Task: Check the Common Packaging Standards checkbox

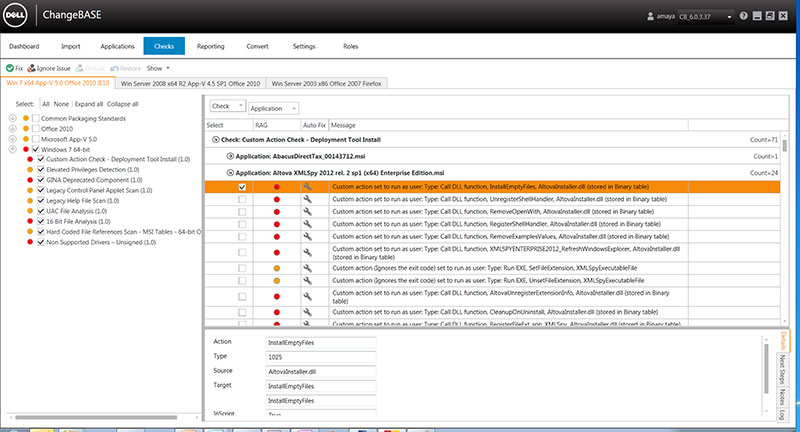Action: [x=36, y=118]
